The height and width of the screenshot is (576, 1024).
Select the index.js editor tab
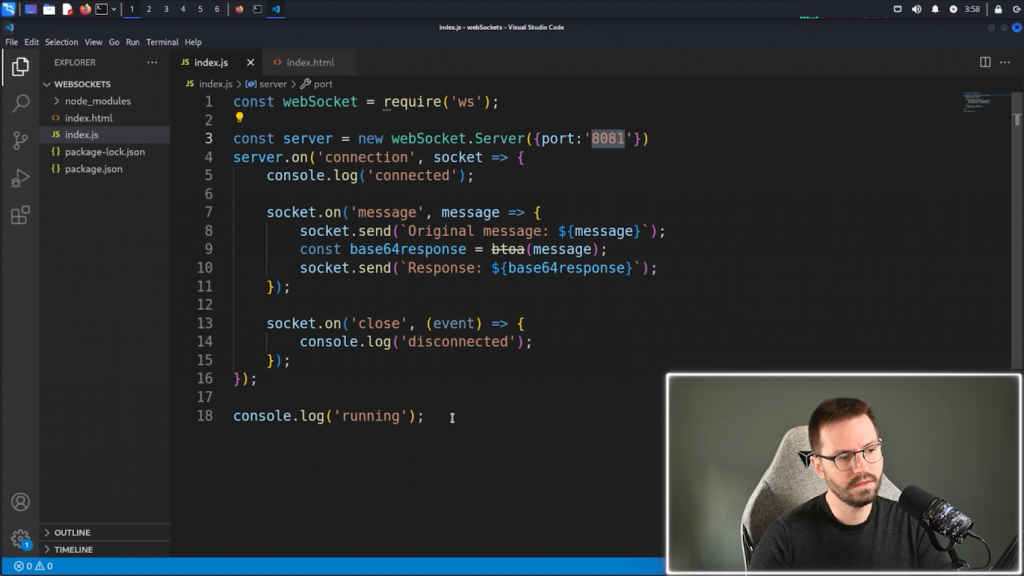(217, 62)
